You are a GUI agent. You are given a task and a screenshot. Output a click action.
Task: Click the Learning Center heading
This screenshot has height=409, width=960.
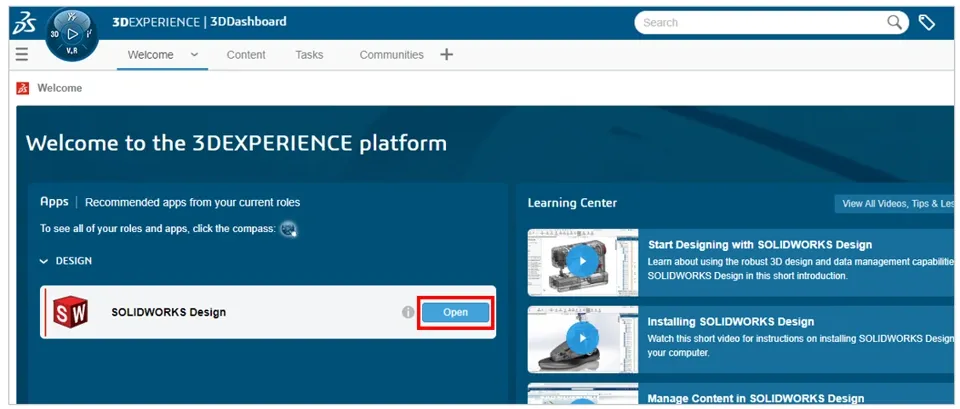tap(572, 203)
